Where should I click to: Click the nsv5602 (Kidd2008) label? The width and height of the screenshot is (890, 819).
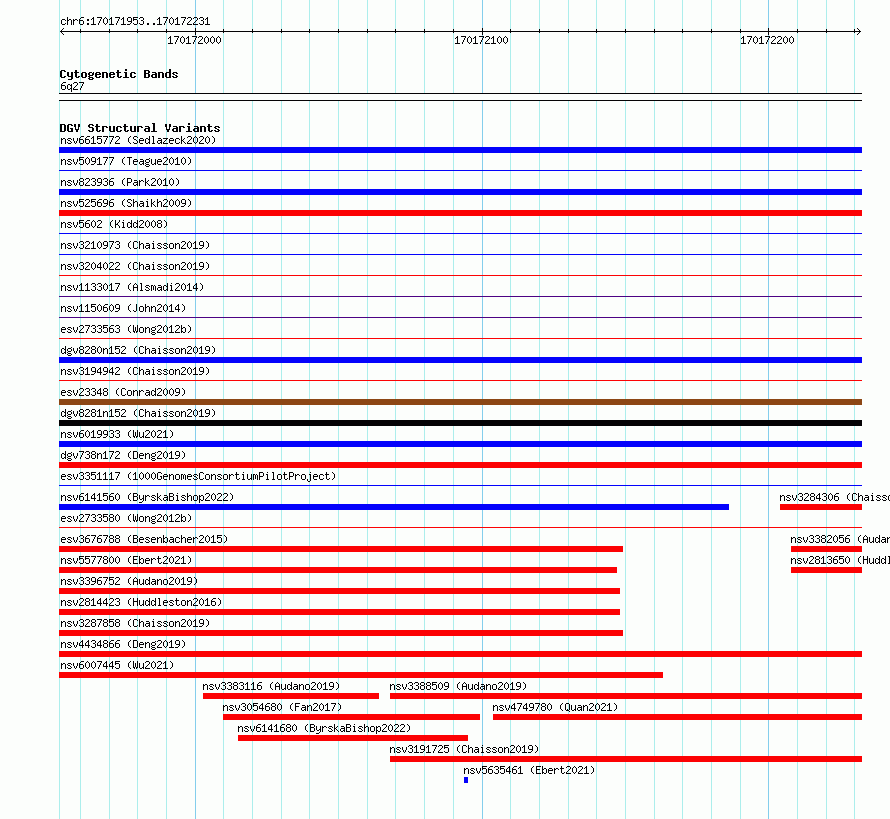114,224
